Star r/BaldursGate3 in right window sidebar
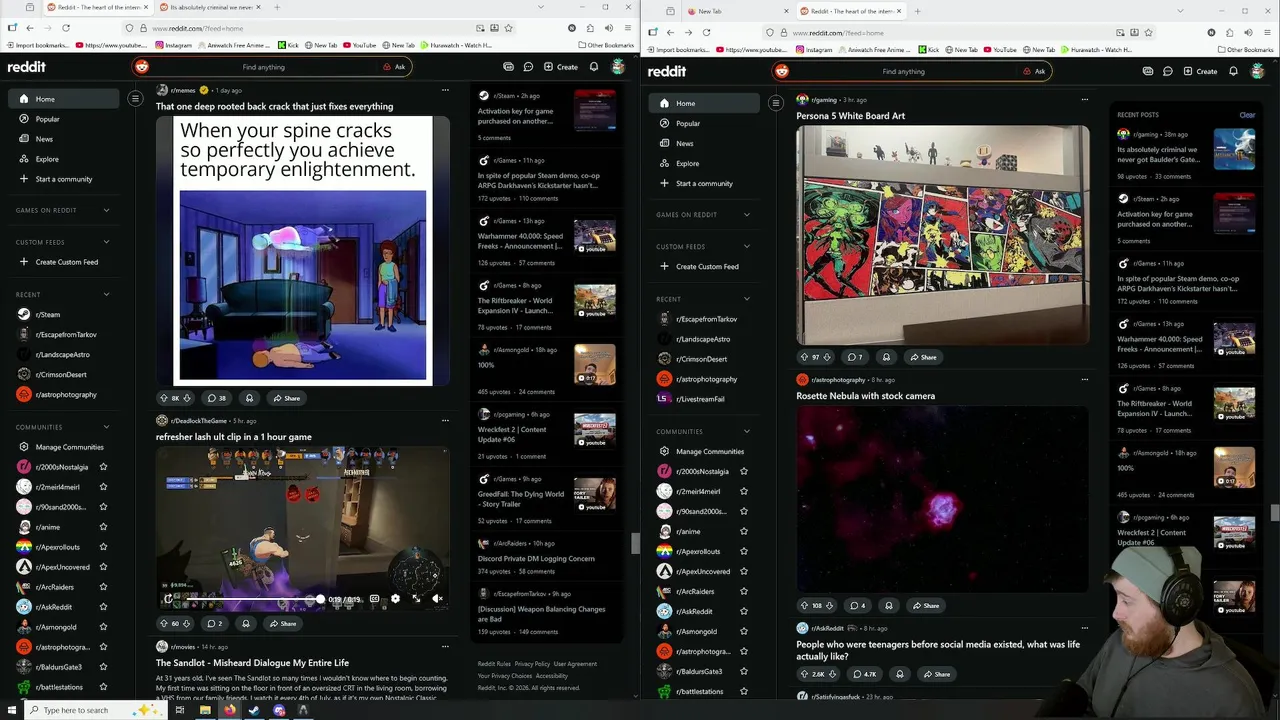Image resolution: width=1280 pixels, height=720 pixels. pyautogui.click(x=743, y=671)
